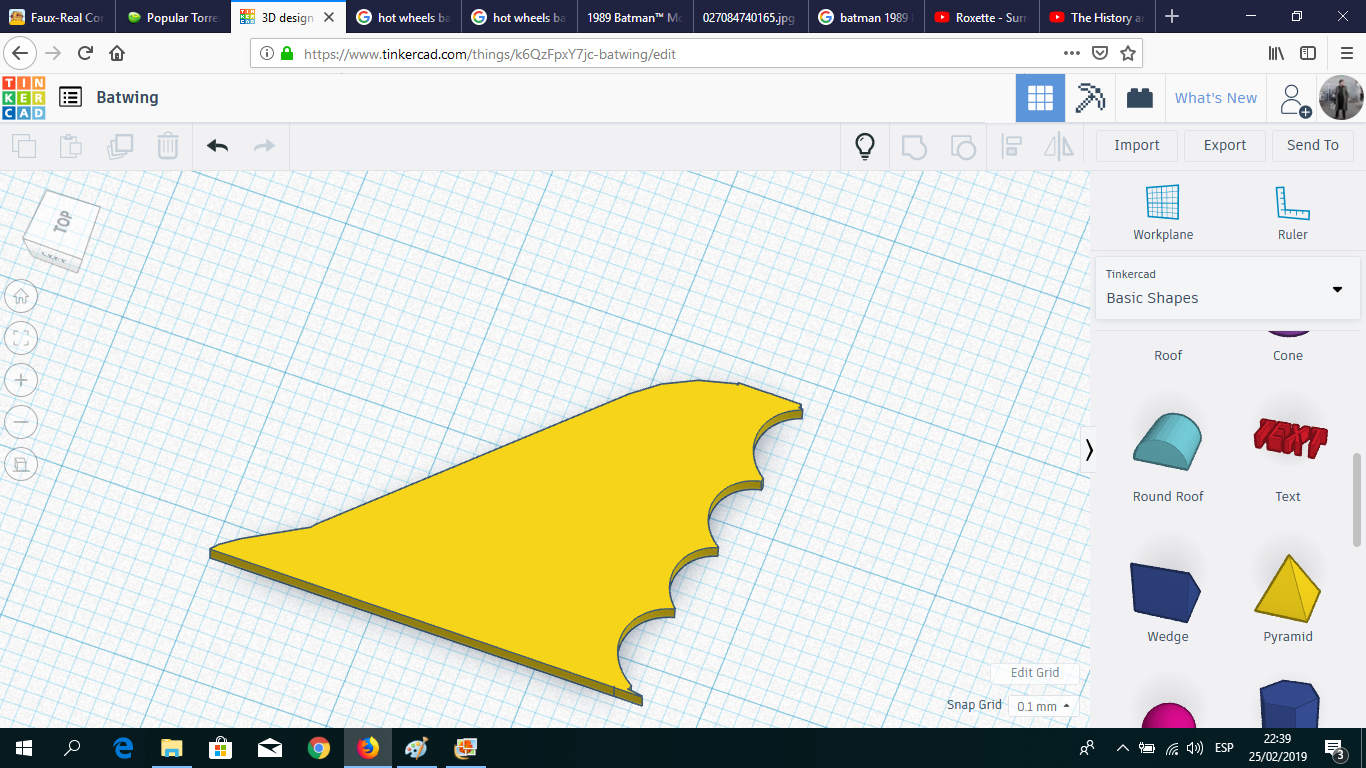This screenshot has height=768, width=1366.
Task: Click the Group shapes icon
Action: coord(914,146)
